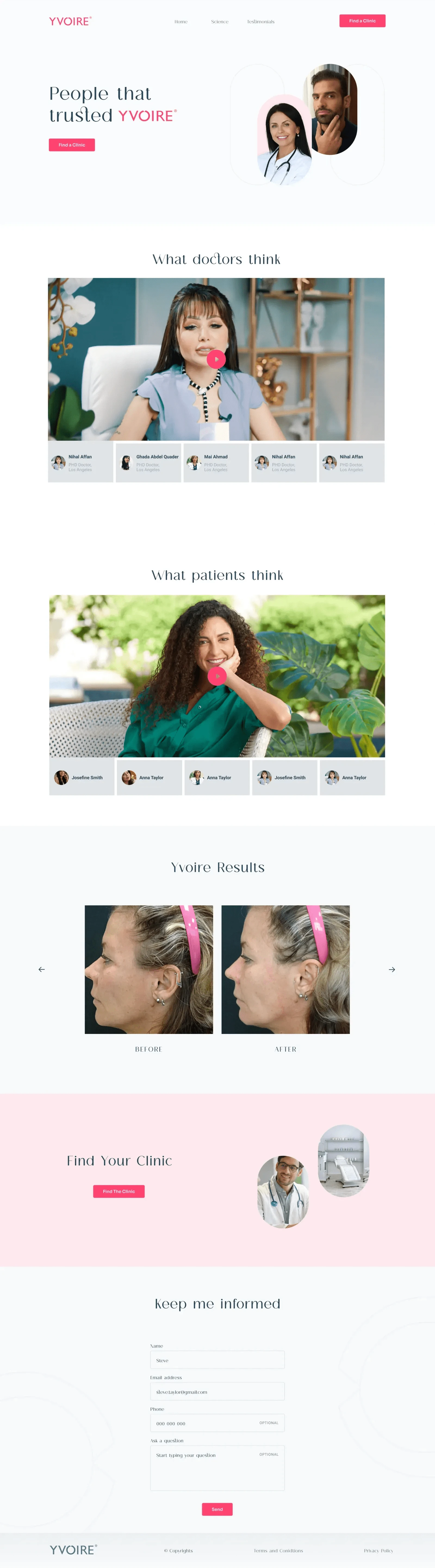The image size is (435, 1568).
Task: Click the YVOIRE logo in header
Action: click(70, 21)
